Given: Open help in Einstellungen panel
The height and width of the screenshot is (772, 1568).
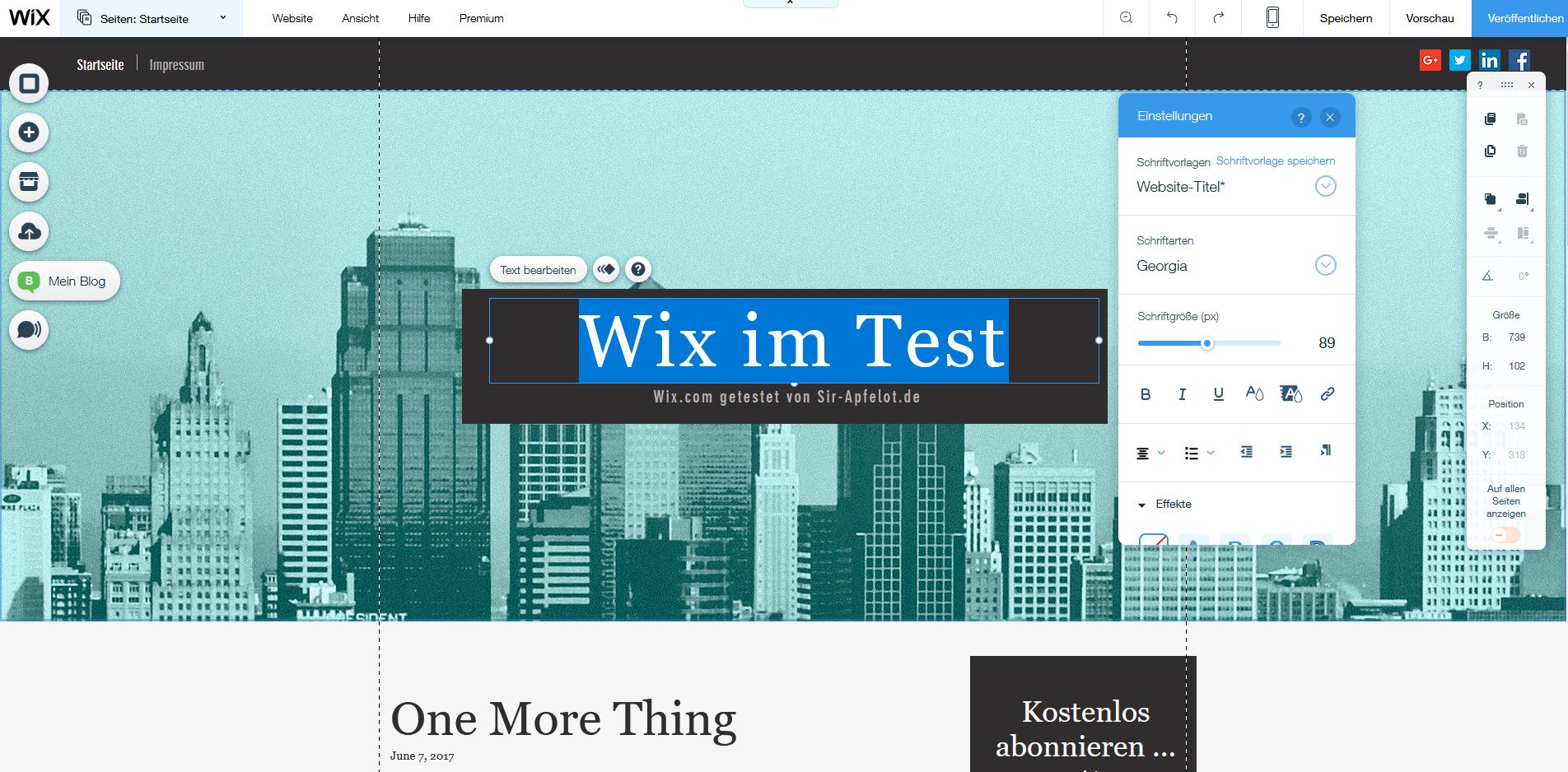Looking at the screenshot, I should [1301, 117].
